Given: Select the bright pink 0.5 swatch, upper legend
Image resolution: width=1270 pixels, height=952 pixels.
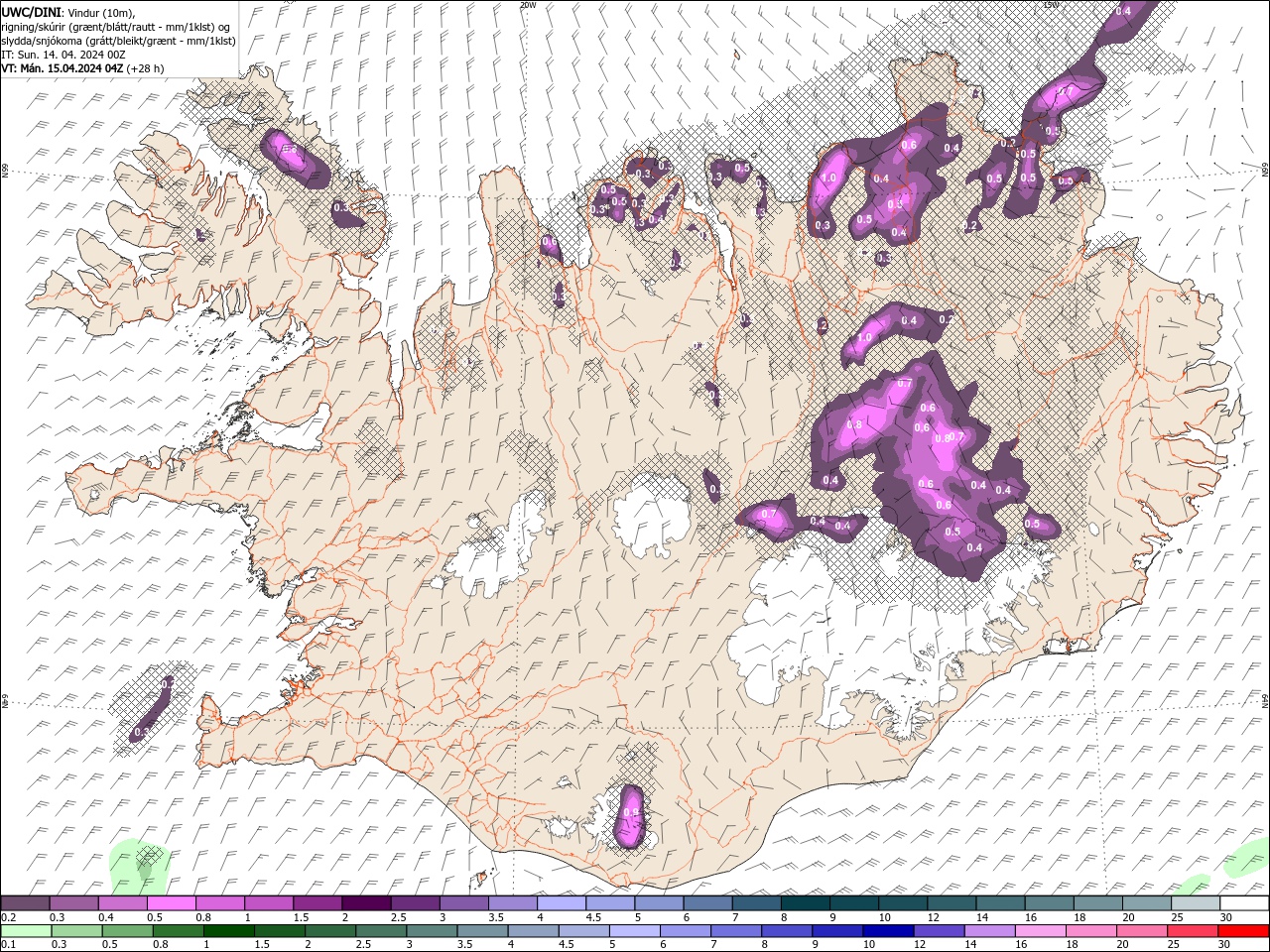Looking at the screenshot, I should tap(172, 903).
